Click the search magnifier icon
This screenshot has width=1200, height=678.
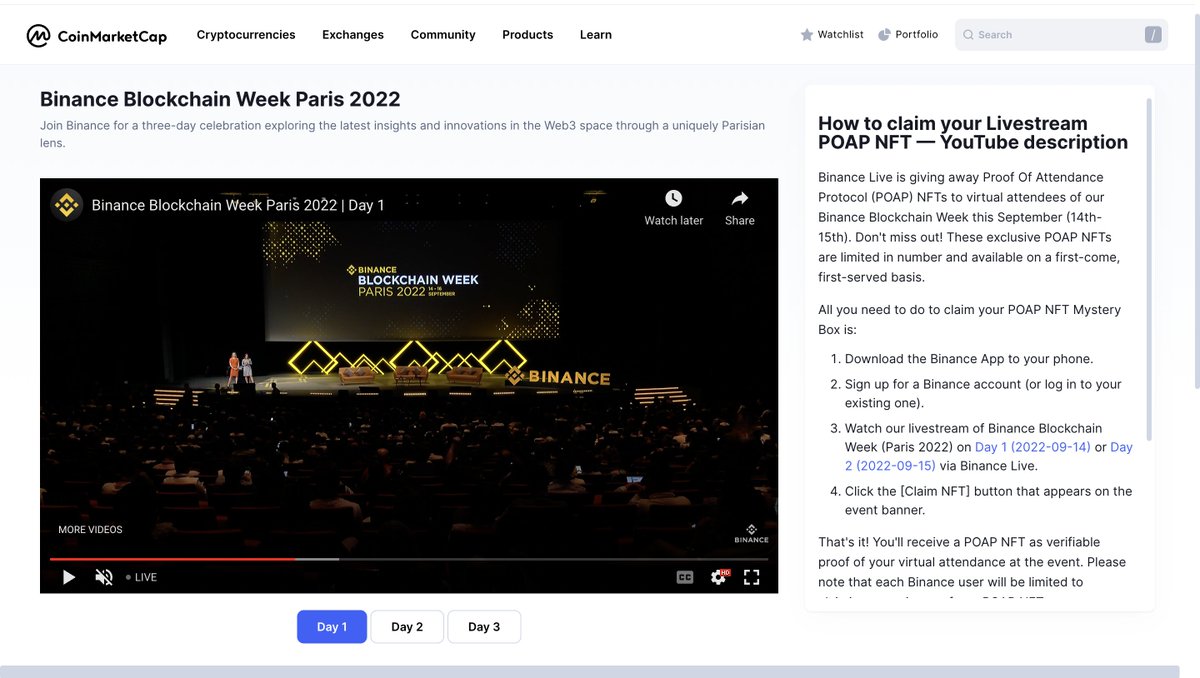[x=968, y=35]
